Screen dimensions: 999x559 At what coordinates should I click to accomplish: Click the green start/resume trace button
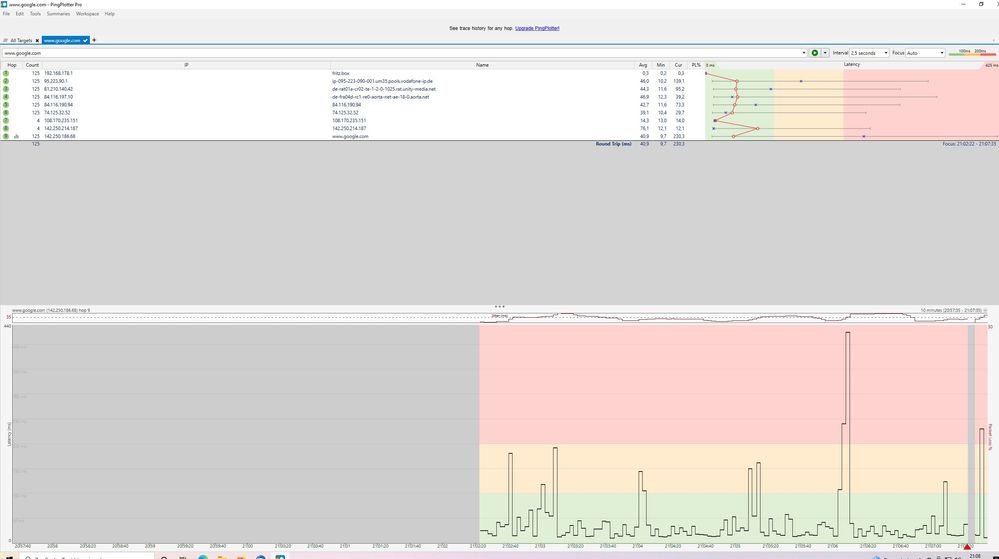814,53
